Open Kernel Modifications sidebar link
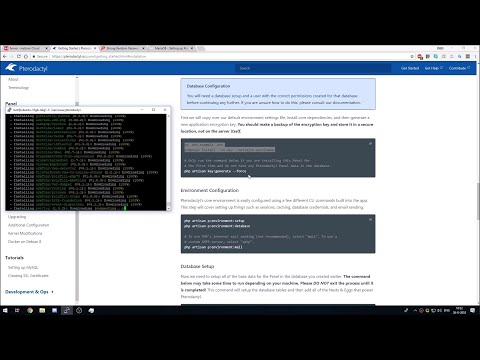480x360 pixels. click(x=25, y=233)
